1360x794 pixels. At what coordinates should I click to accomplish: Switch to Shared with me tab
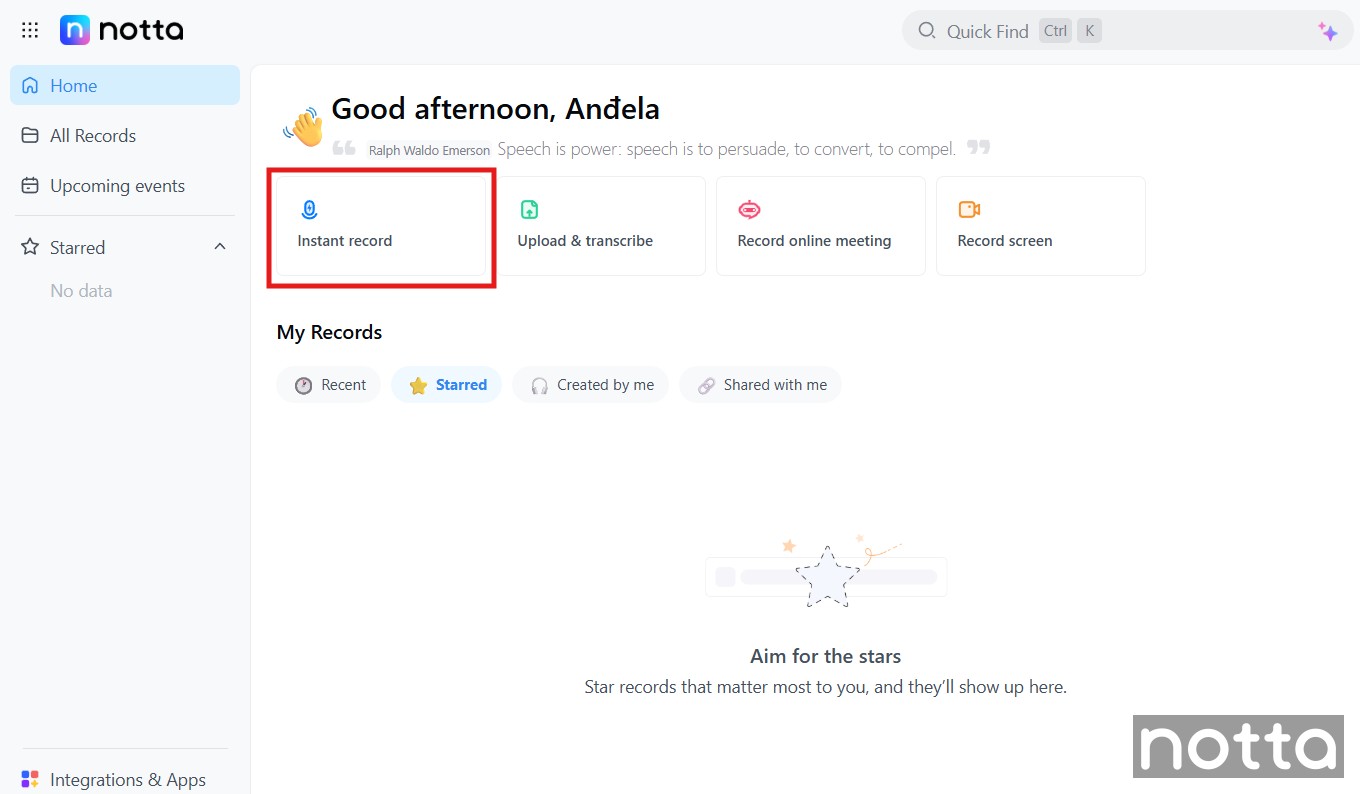pyautogui.click(x=761, y=385)
